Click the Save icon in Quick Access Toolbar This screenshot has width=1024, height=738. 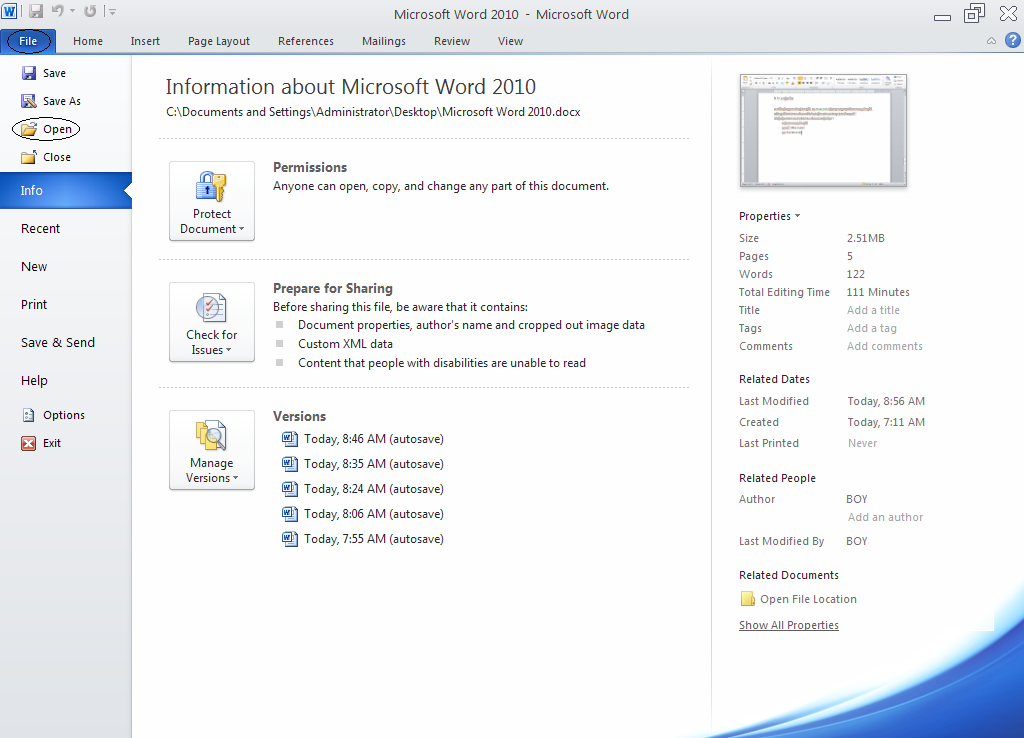tap(36, 11)
